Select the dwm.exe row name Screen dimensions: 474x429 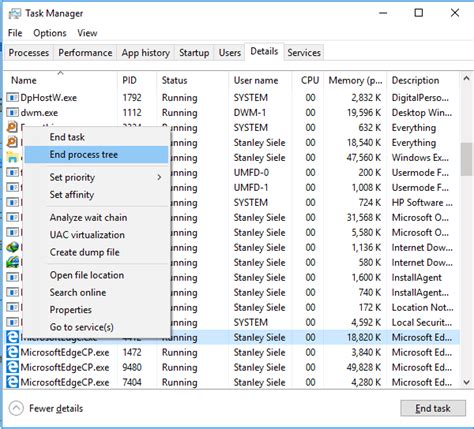point(39,113)
